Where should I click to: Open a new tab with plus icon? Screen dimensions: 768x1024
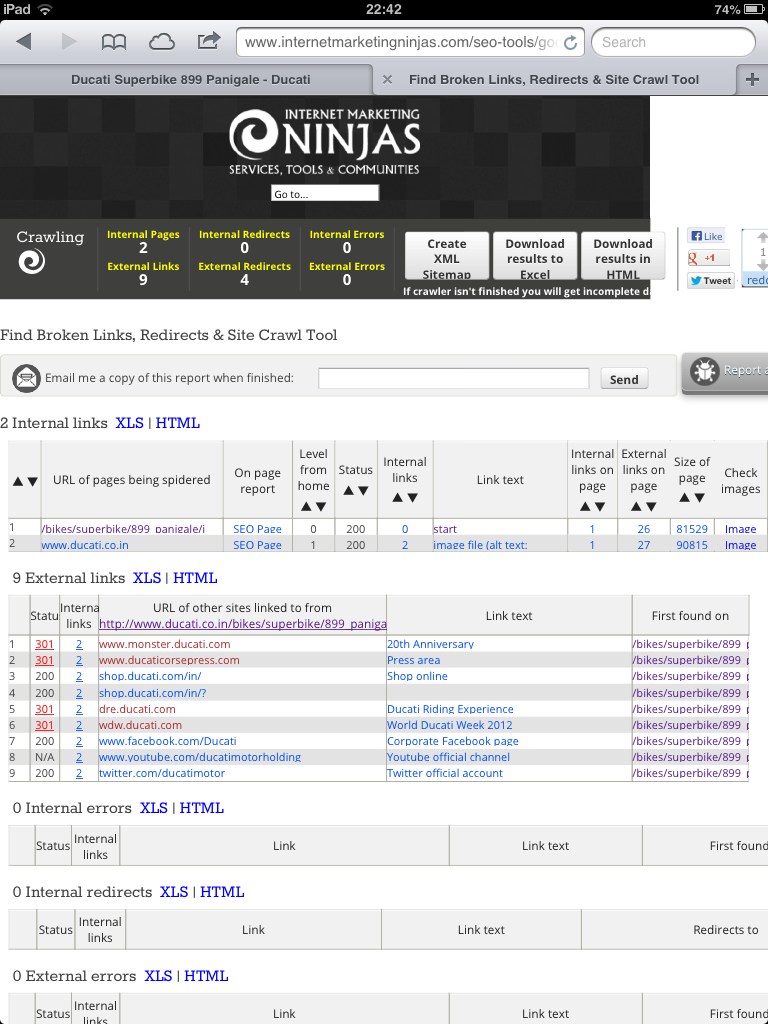point(752,80)
